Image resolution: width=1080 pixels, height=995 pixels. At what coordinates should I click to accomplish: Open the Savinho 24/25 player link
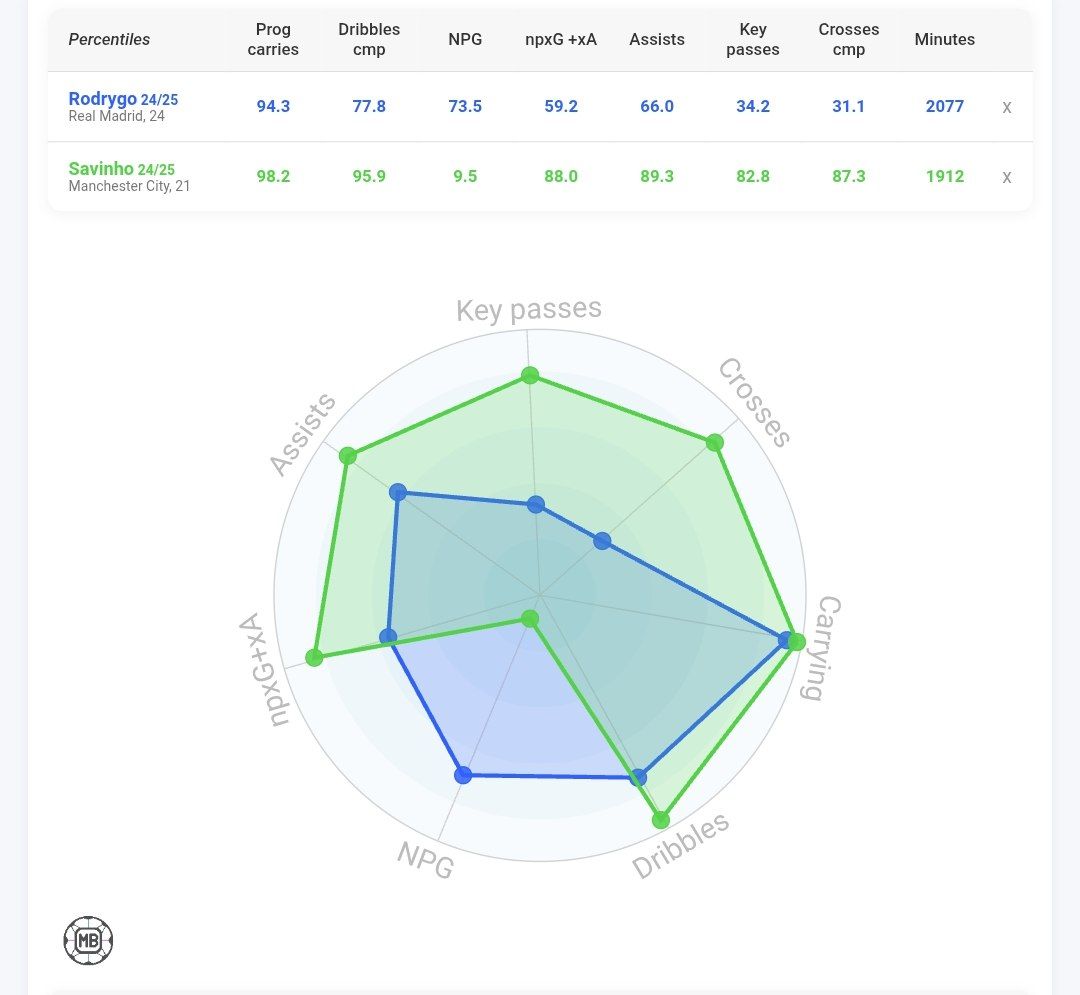(x=121, y=169)
